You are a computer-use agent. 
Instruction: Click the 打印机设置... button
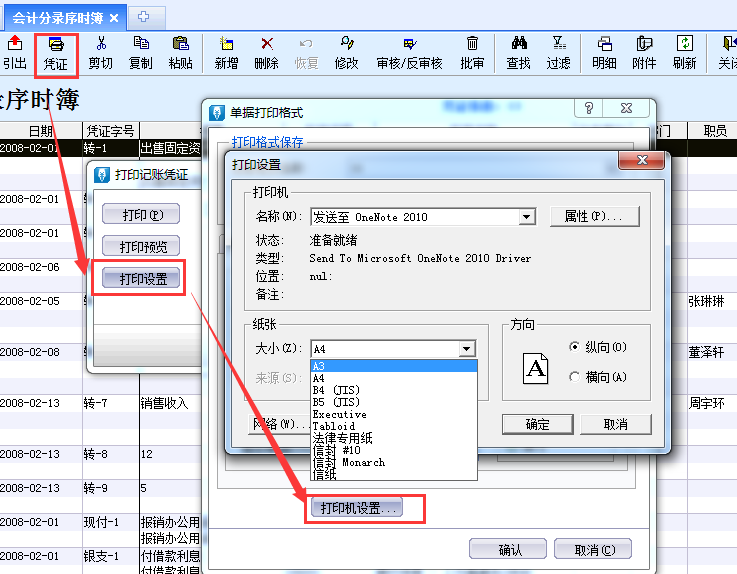pyautogui.click(x=360, y=508)
